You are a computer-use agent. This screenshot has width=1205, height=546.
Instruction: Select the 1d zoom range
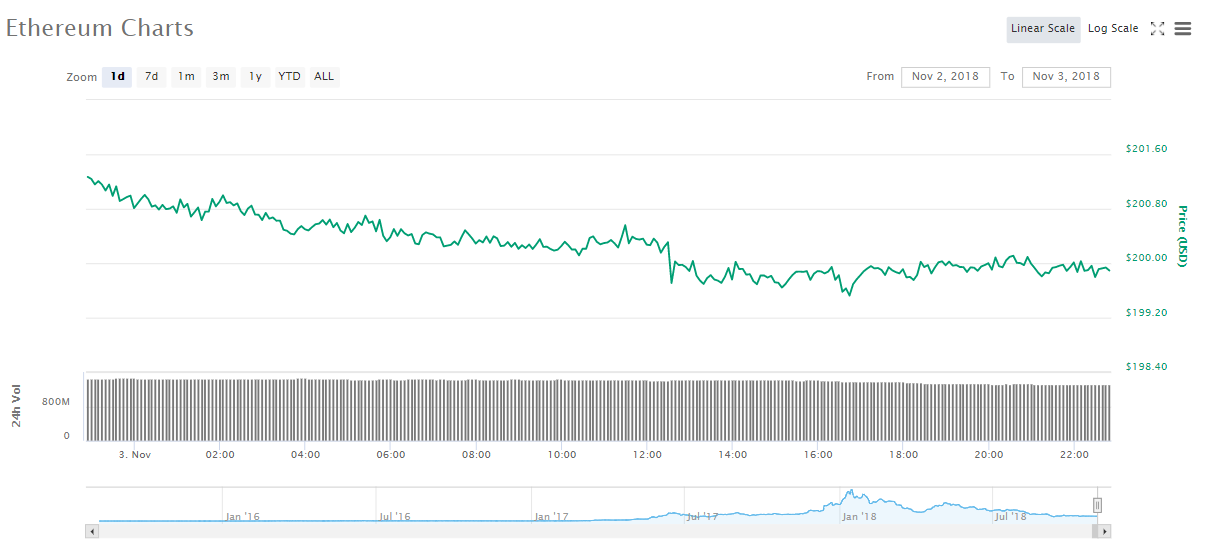click(117, 76)
